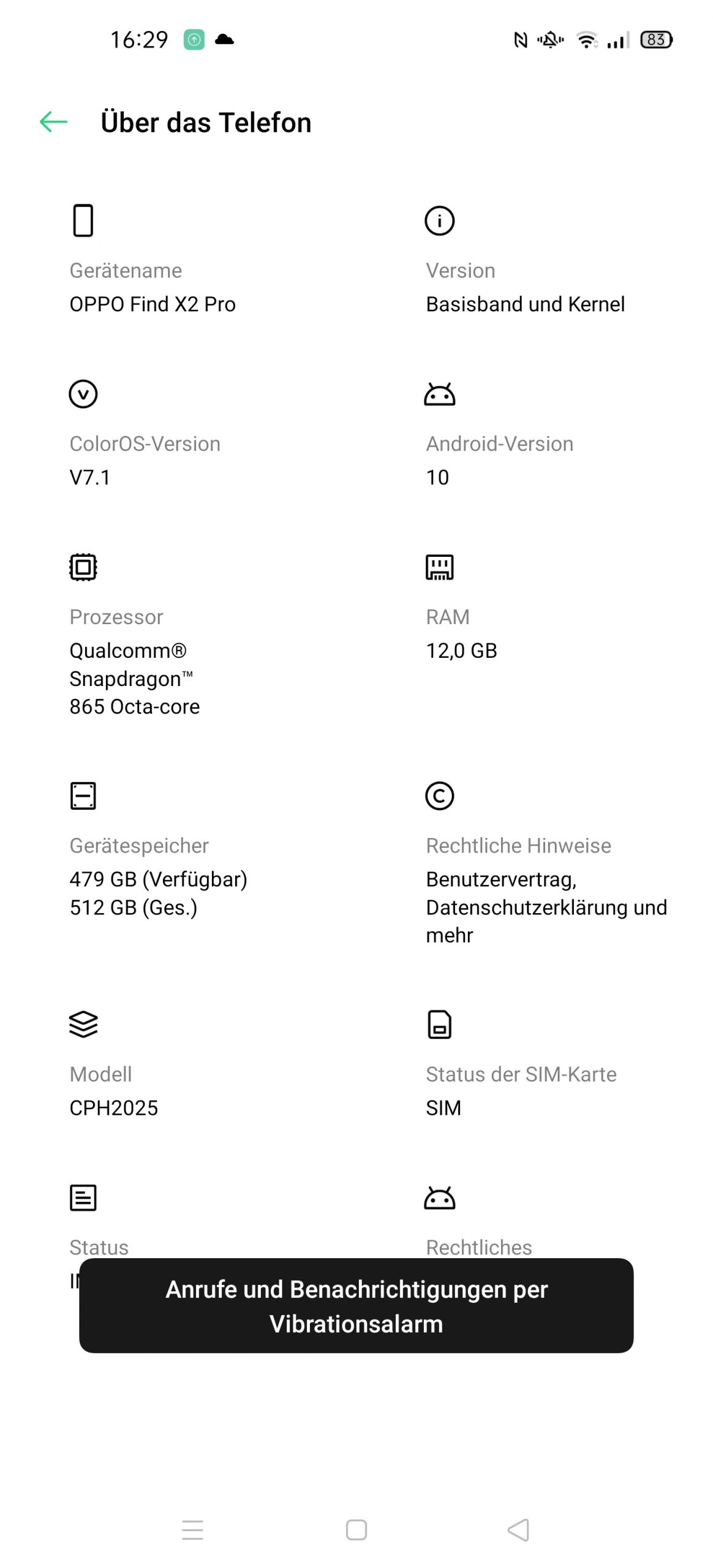Tap the RAM memory icon

439,567
